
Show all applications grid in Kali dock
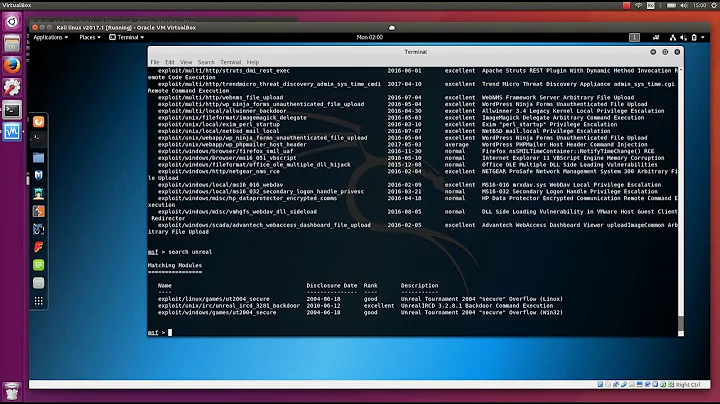[39, 301]
